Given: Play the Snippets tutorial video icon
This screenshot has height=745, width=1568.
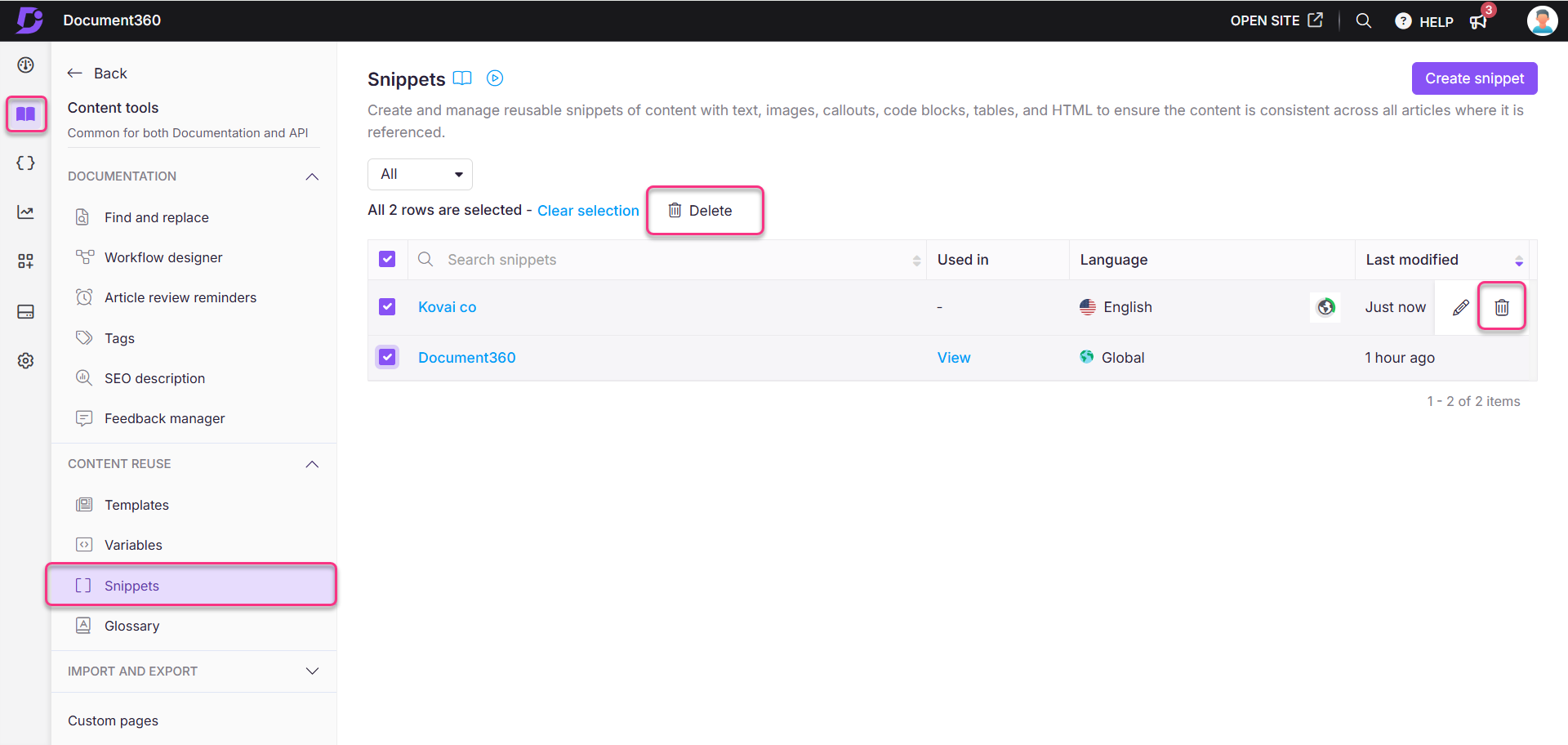Looking at the screenshot, I should 495,78.
